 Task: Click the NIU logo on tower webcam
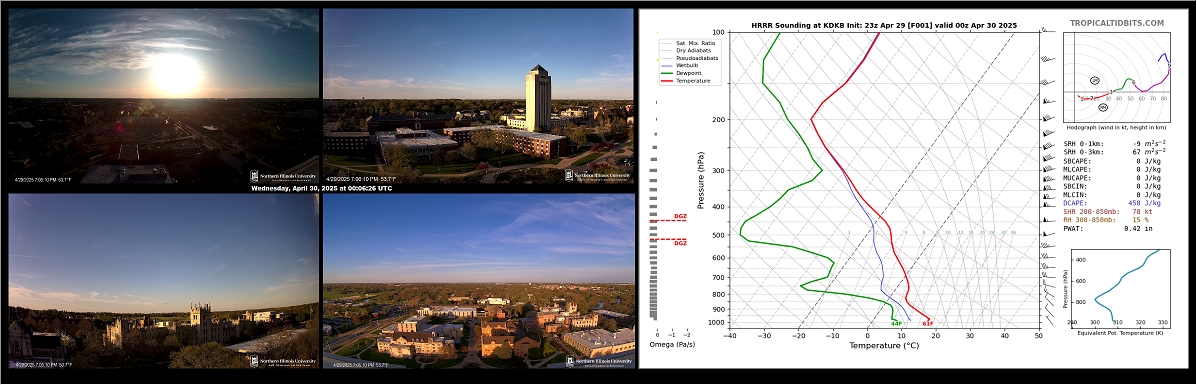coord(598,175)
